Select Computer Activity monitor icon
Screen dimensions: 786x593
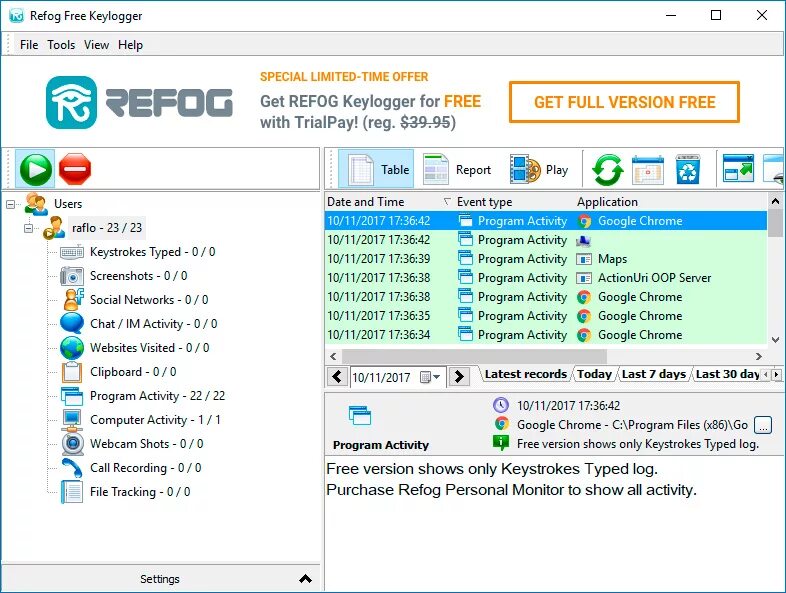72,420
